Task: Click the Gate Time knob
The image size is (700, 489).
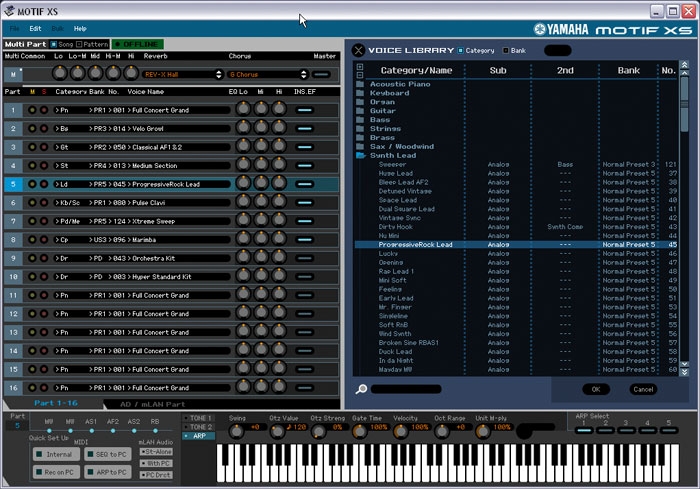Action: (359, 431)
